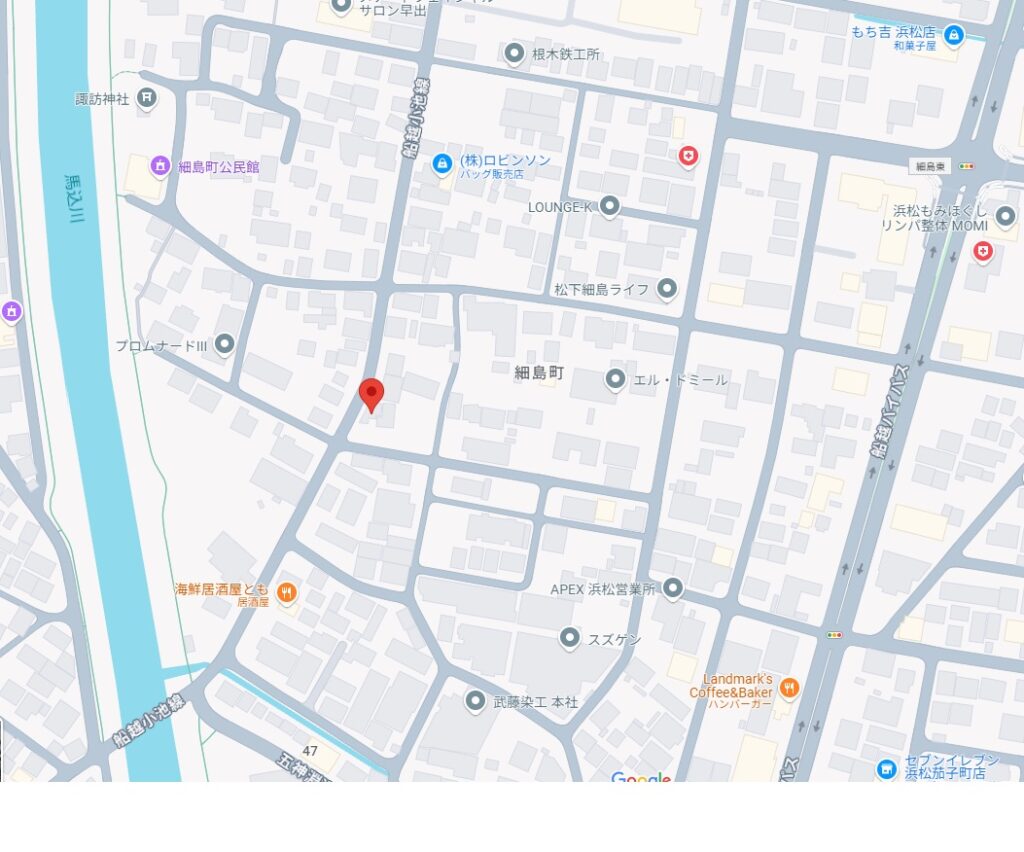The width and height of the screenshot is (1024, 852).
Task: Click the 海鮮居酒屋とも restaurant icon
Action: point(287,593)
